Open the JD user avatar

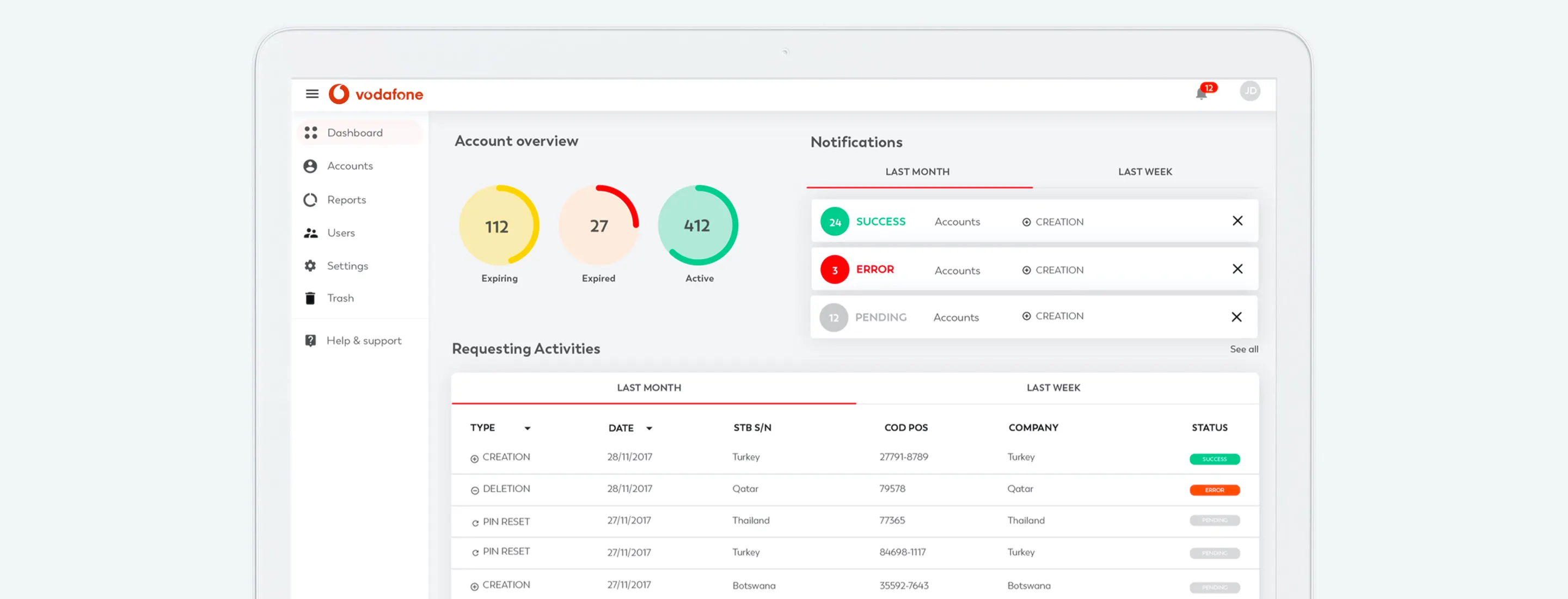(x=1249, y=91)
